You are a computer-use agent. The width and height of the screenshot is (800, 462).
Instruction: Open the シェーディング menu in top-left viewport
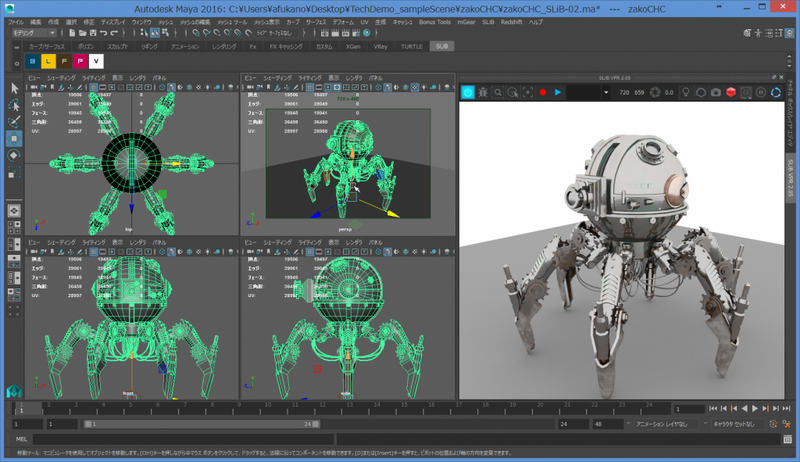tap(59, 76)
